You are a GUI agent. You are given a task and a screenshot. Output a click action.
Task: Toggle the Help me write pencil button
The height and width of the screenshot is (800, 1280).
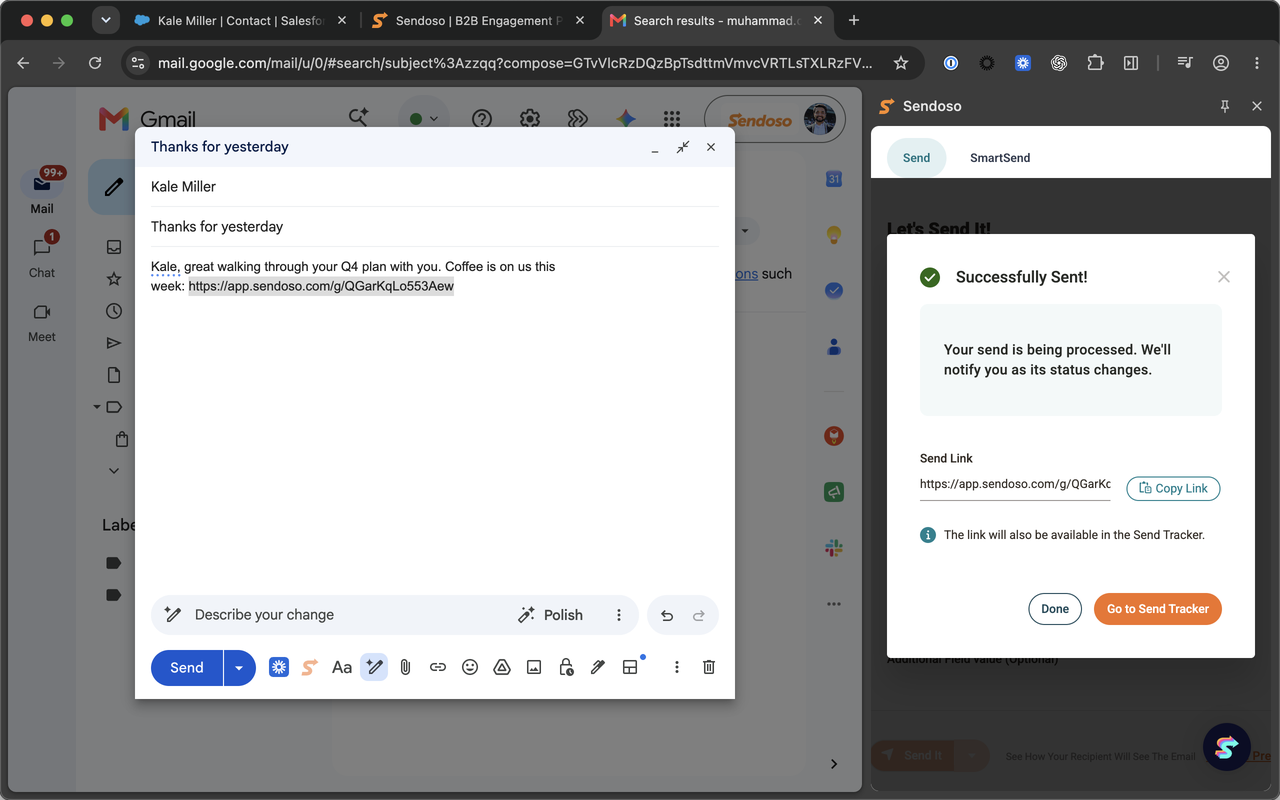(374, 667)
